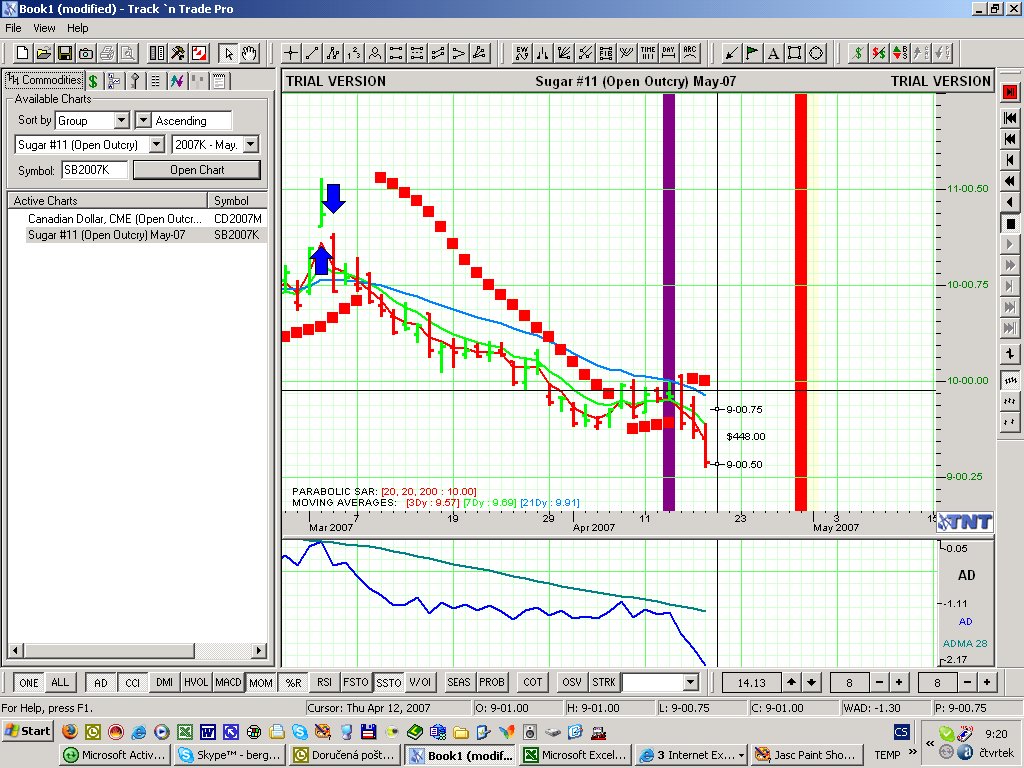Toggle the MACD indicator

(x=229, y=682)
